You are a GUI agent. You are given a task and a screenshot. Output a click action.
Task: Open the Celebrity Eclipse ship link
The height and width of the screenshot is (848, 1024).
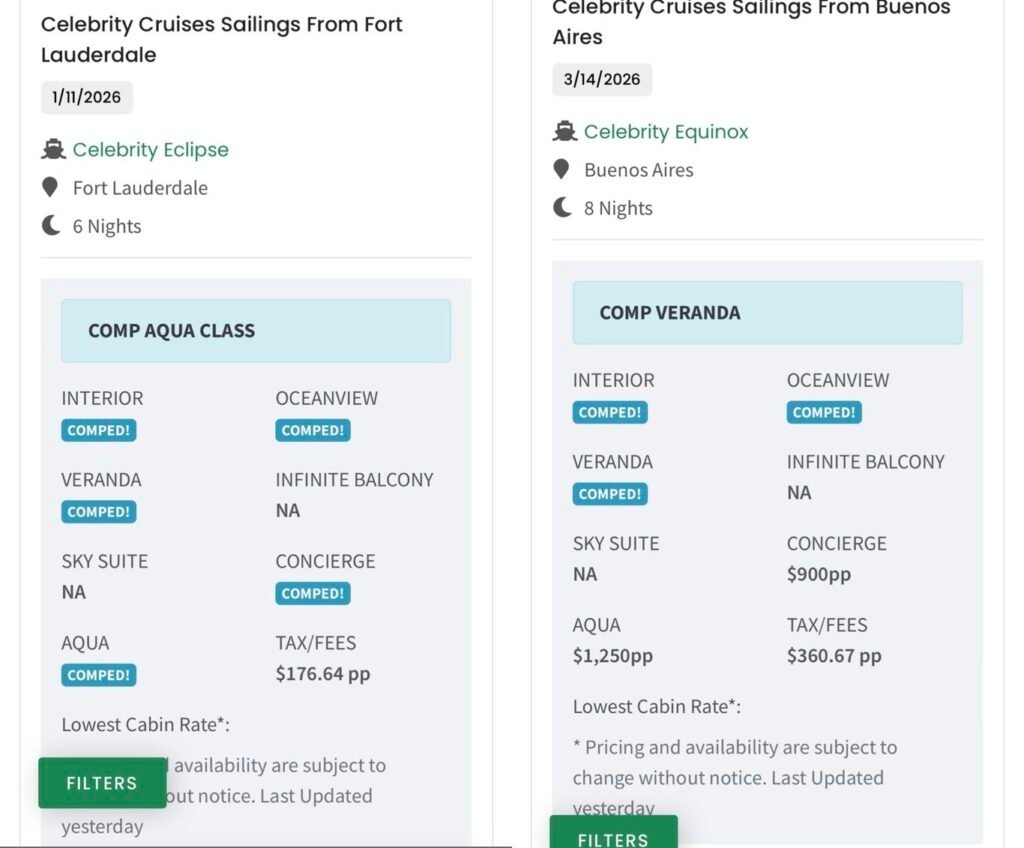tap(151, 150)
